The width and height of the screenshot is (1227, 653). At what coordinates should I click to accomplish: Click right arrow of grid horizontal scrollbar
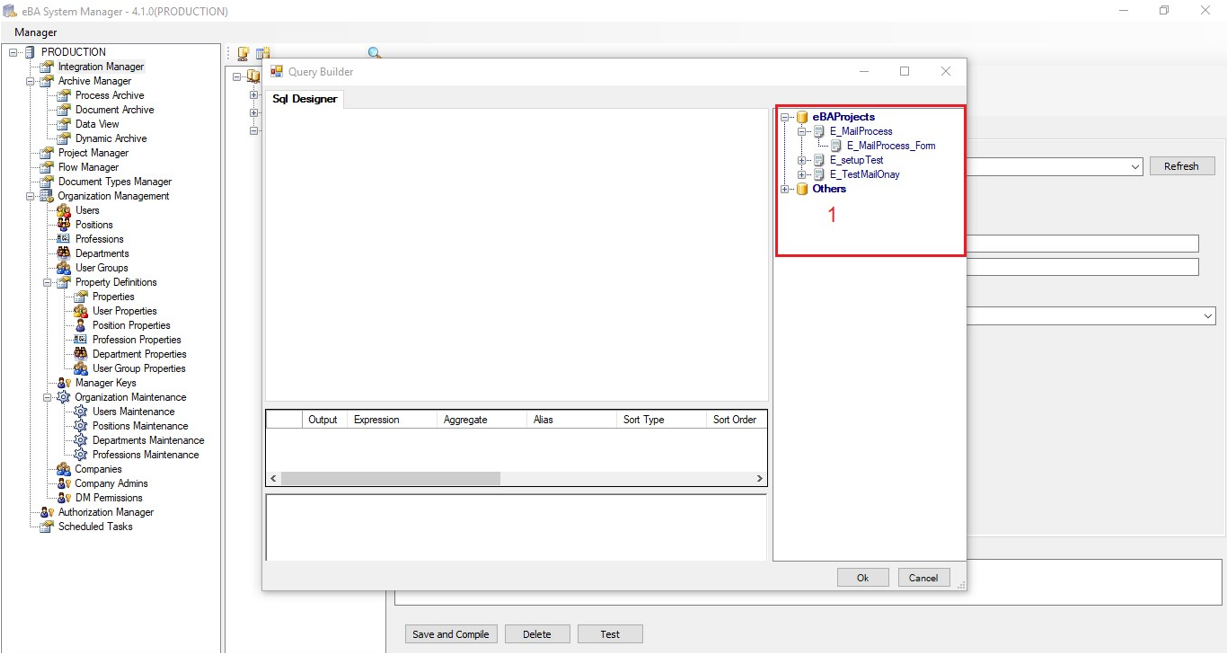[759, 479]
